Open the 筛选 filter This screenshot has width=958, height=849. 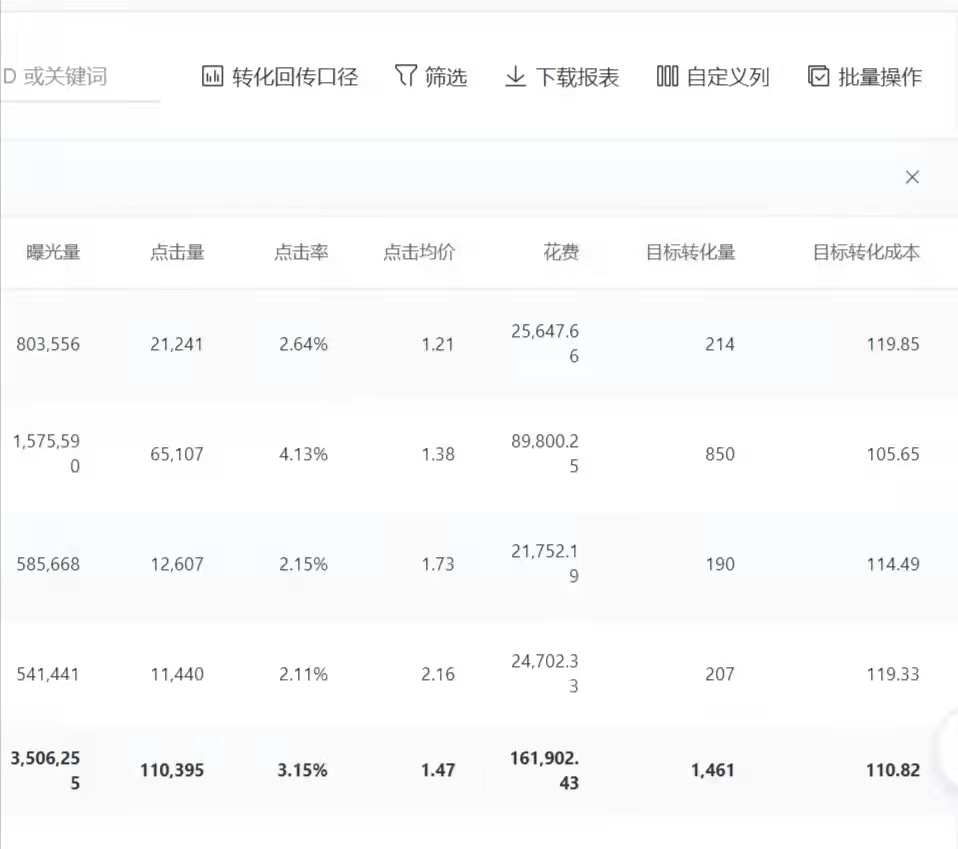[x=431, y=76]
